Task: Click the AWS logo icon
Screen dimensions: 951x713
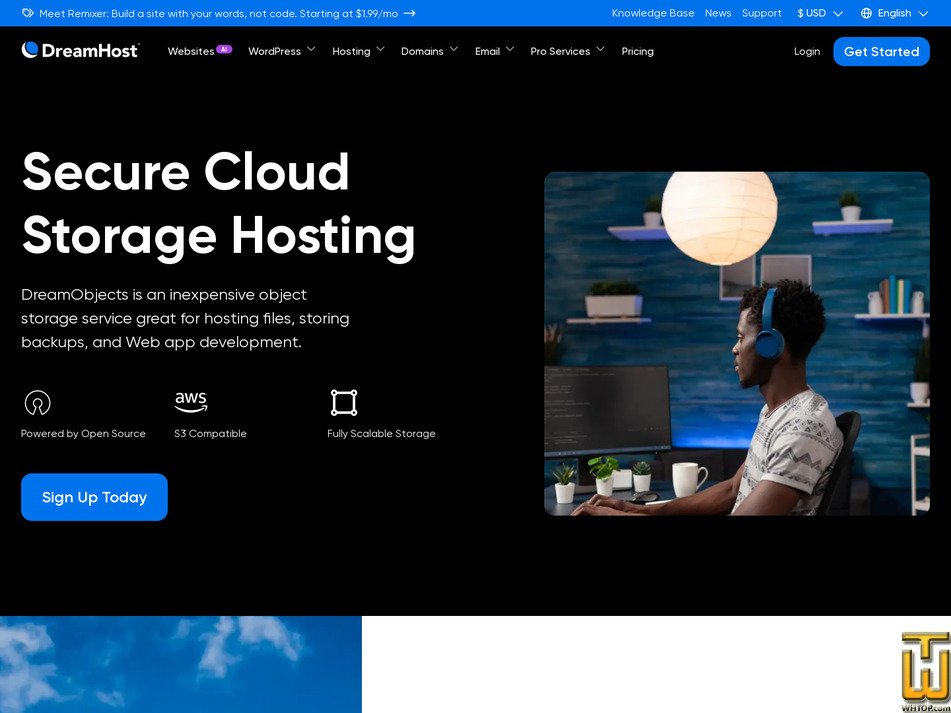Action: point(191,402)
